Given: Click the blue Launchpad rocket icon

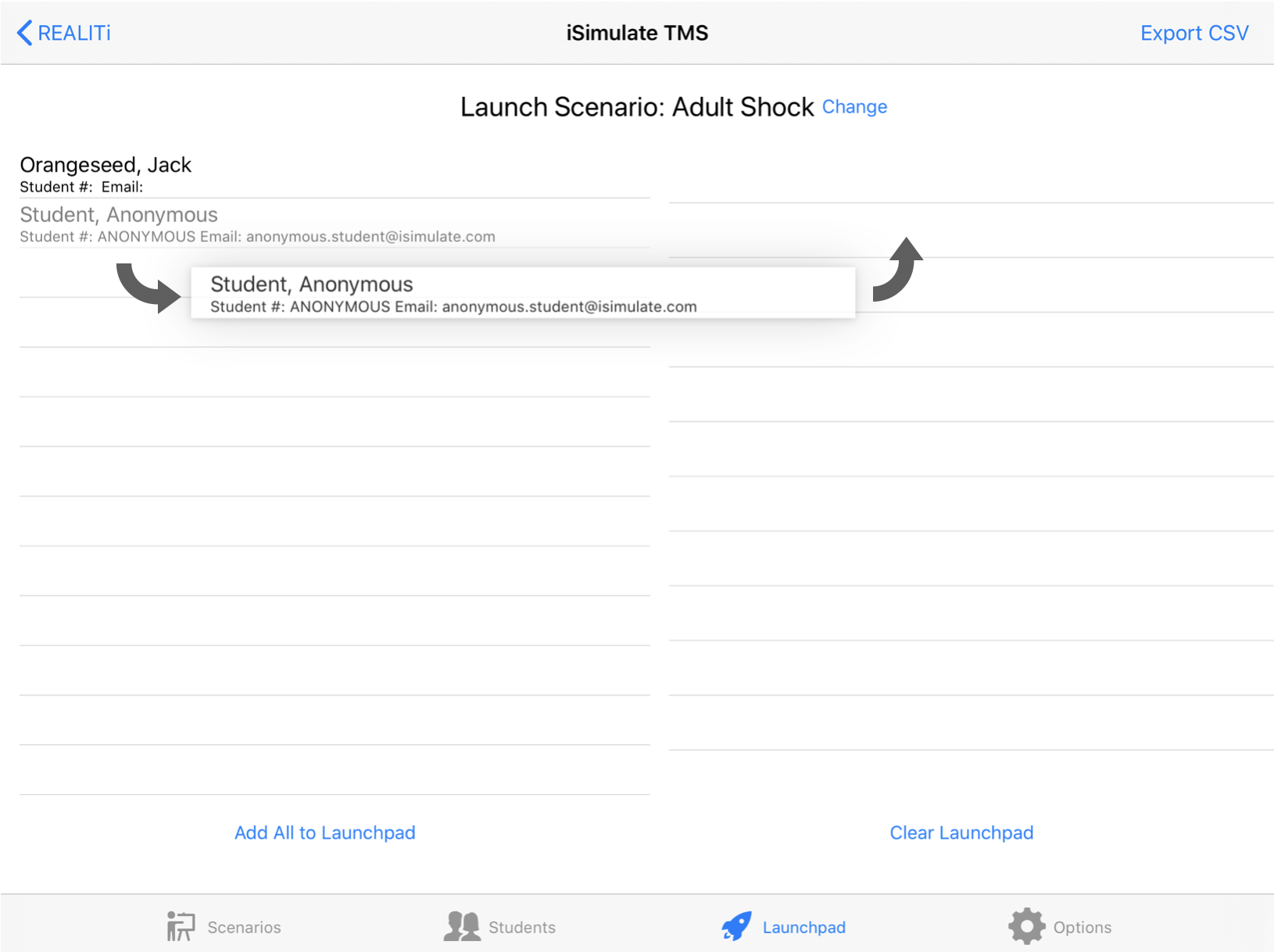Looking at the screenshot, I should (x=736, y=927).
